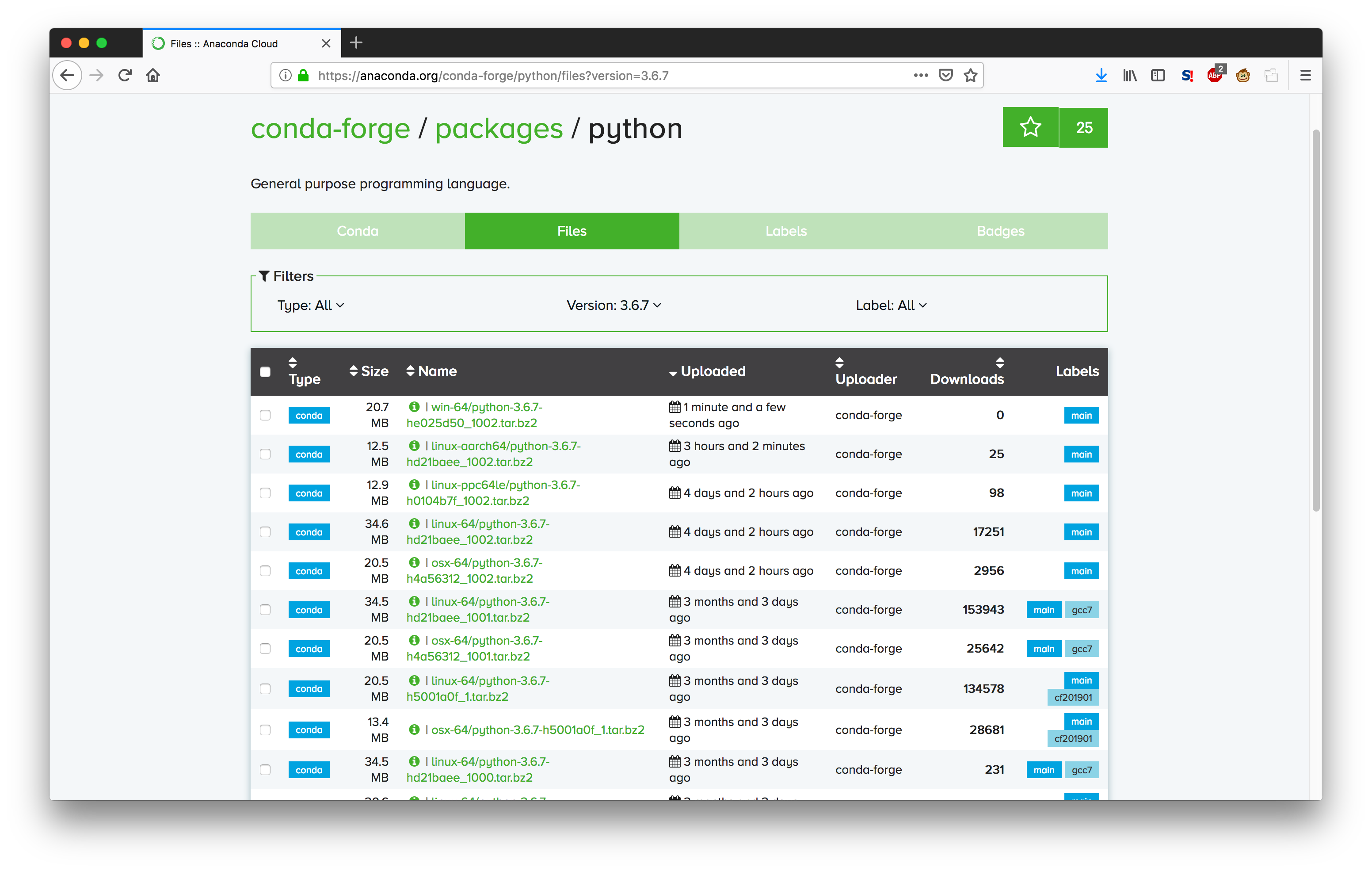Click the Pocket save icon
Image resolution: width=1372 pixels, height=871 pixels.
[945, 75]
